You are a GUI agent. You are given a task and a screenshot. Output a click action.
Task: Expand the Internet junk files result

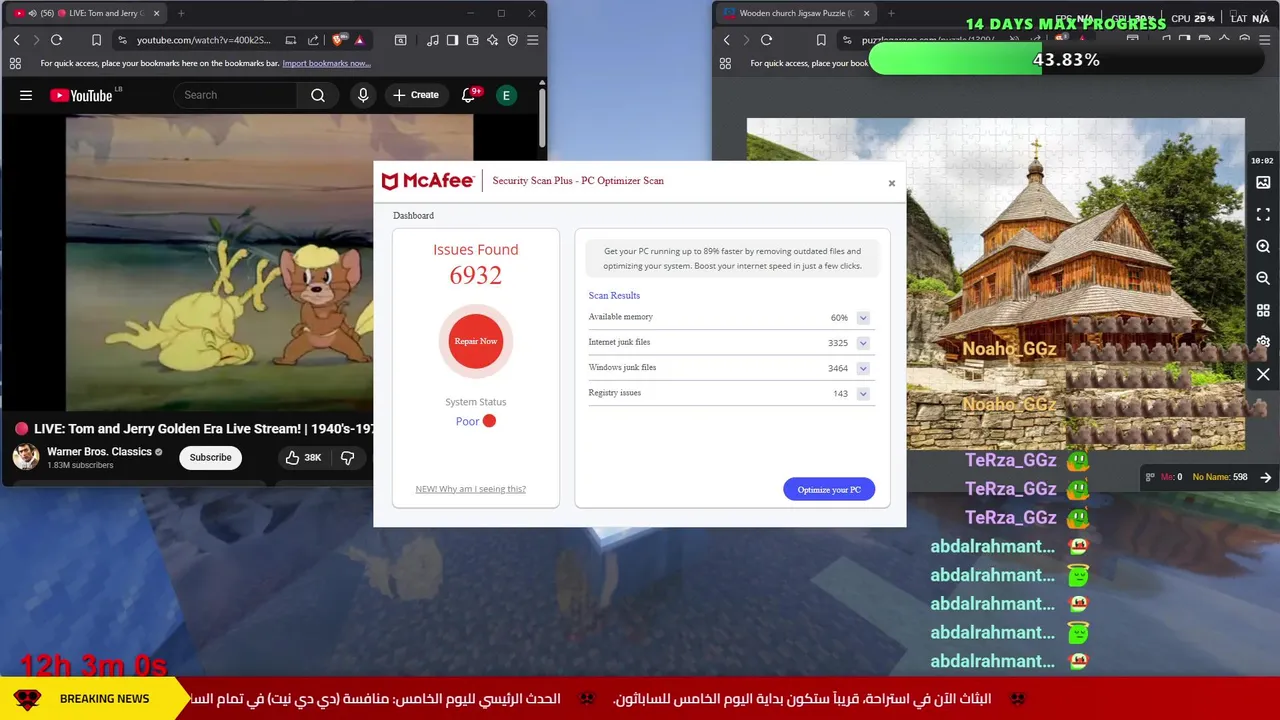pyautogui.click(x=863, y=343)
